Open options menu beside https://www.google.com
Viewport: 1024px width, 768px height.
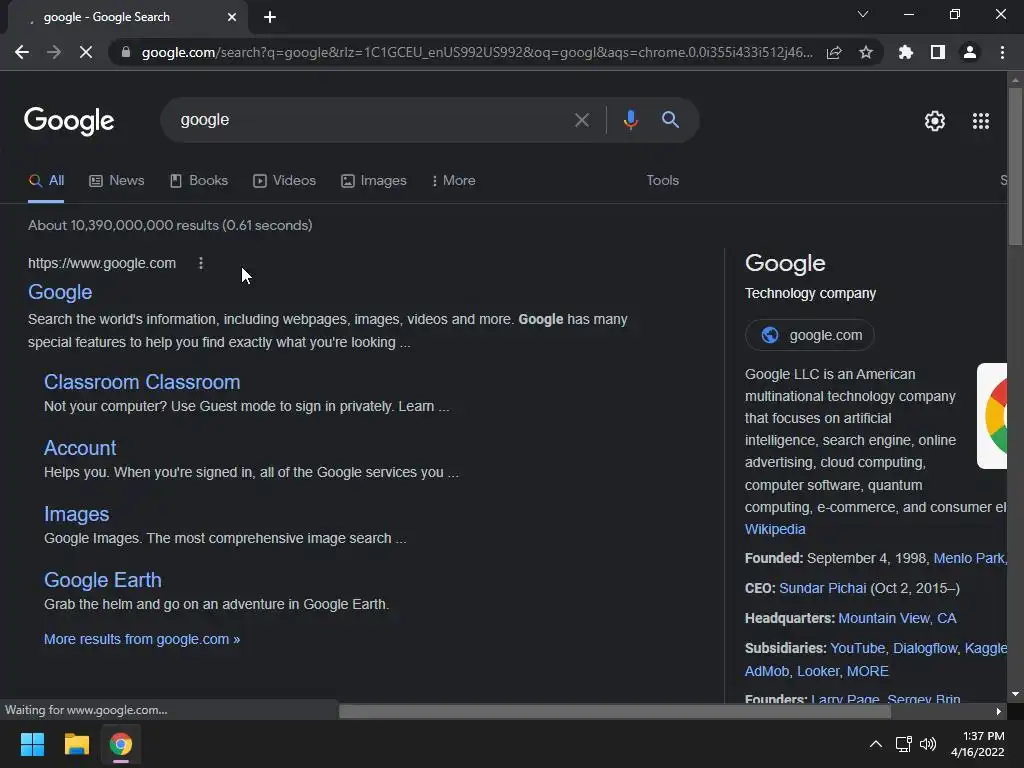200,263
